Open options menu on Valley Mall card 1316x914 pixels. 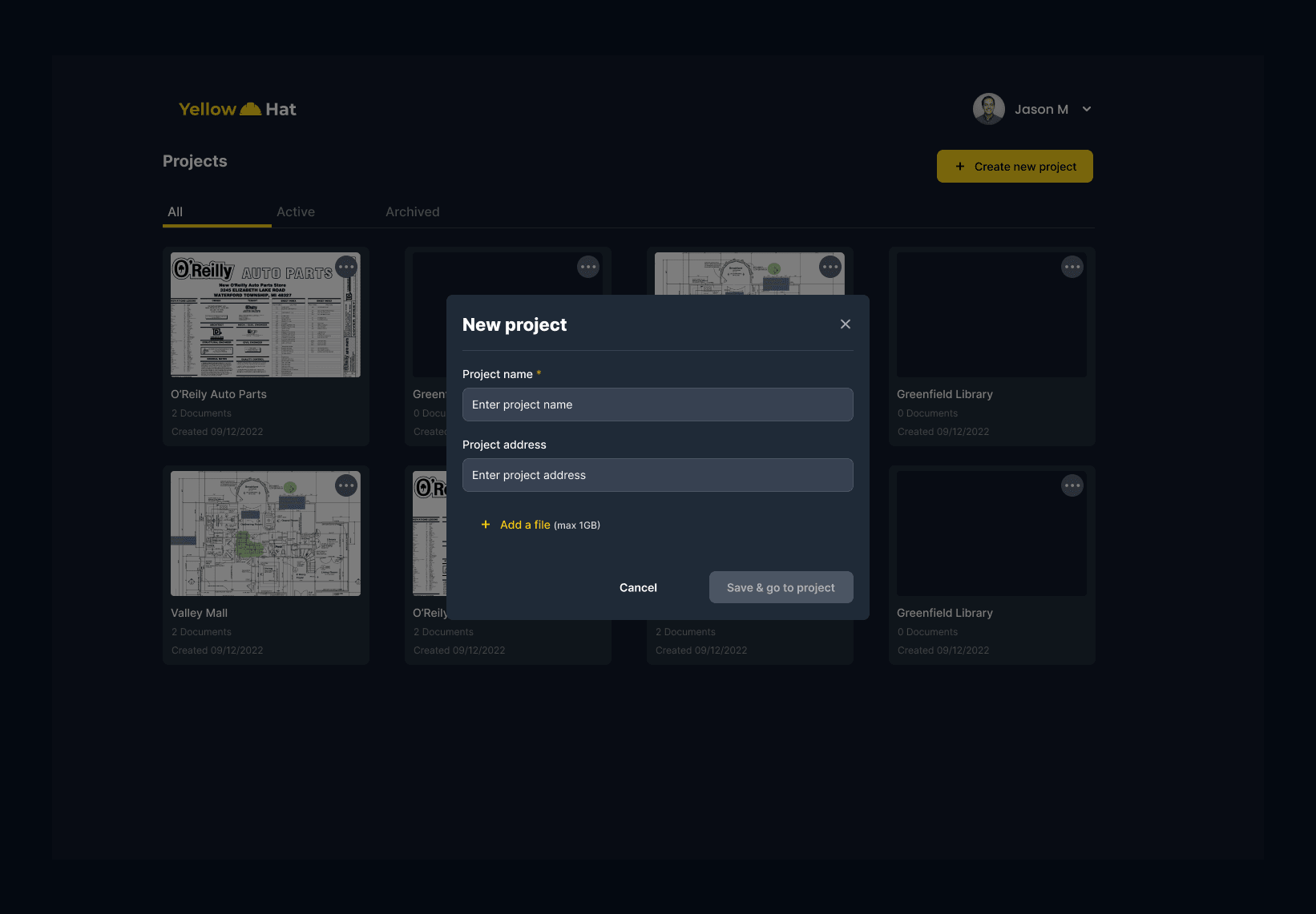tap(346, 485)
